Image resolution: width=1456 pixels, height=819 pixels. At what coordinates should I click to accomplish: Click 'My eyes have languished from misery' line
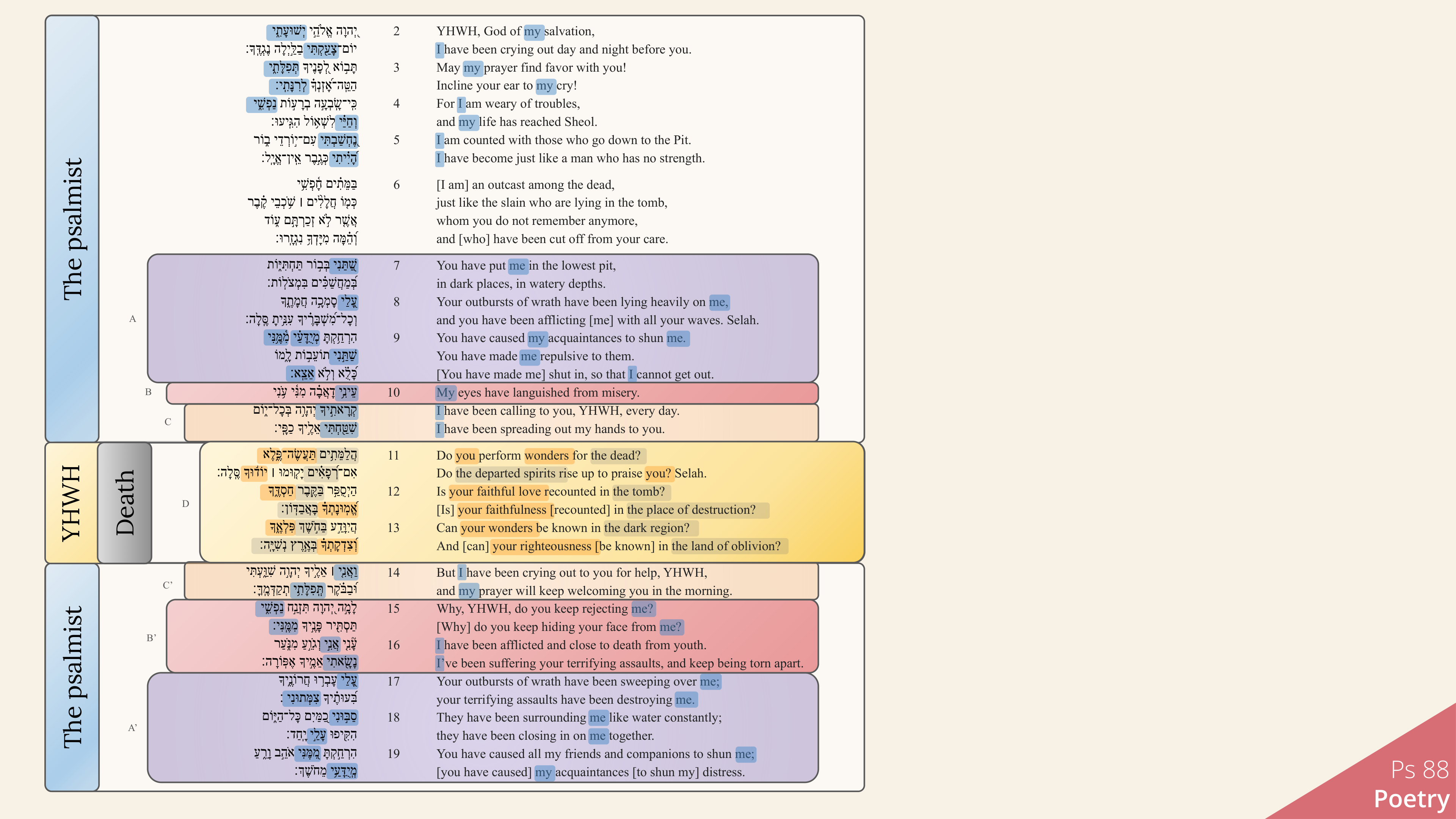click(x=538, y=392)
